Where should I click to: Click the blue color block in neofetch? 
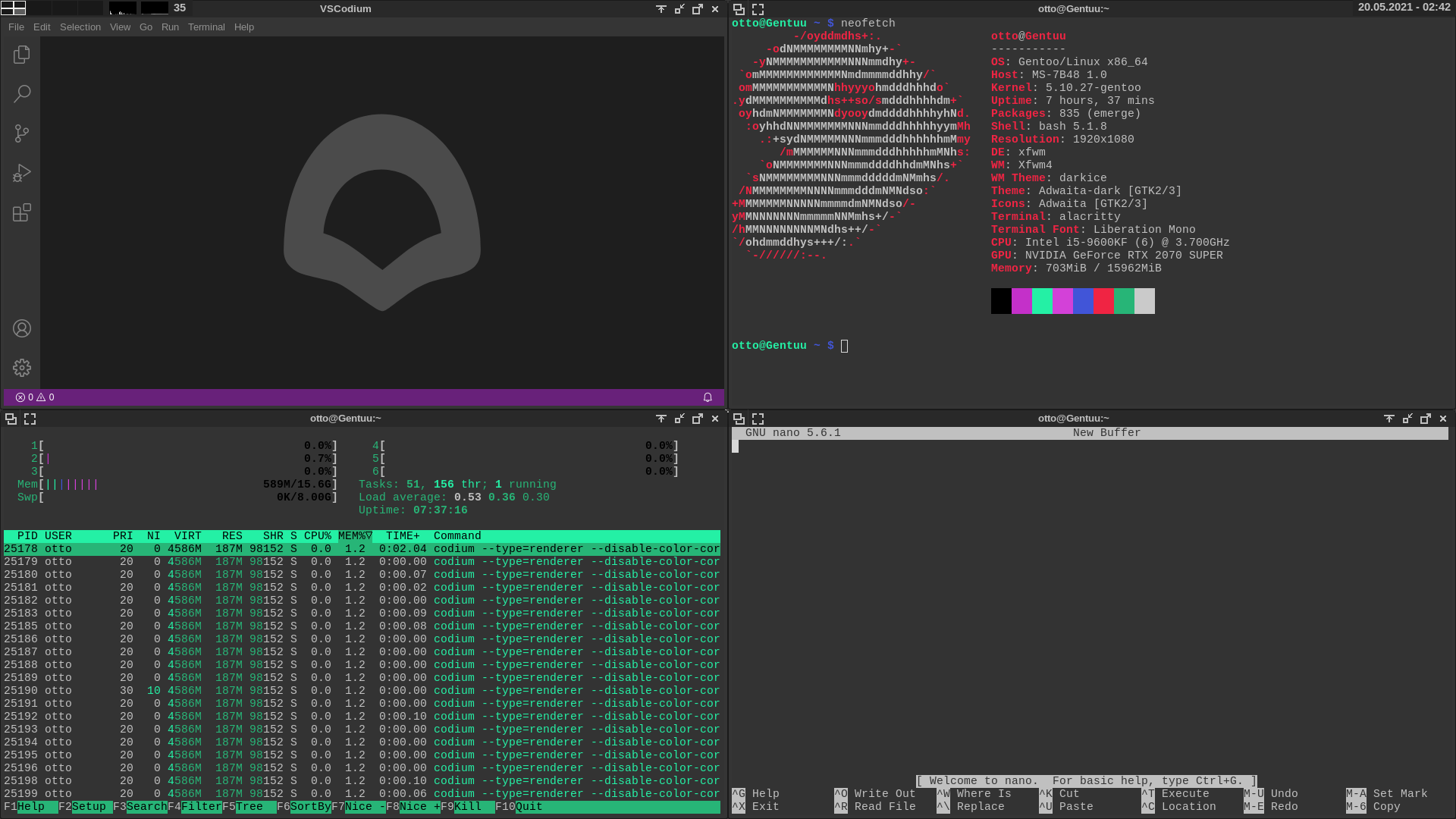pos(1083,301)
